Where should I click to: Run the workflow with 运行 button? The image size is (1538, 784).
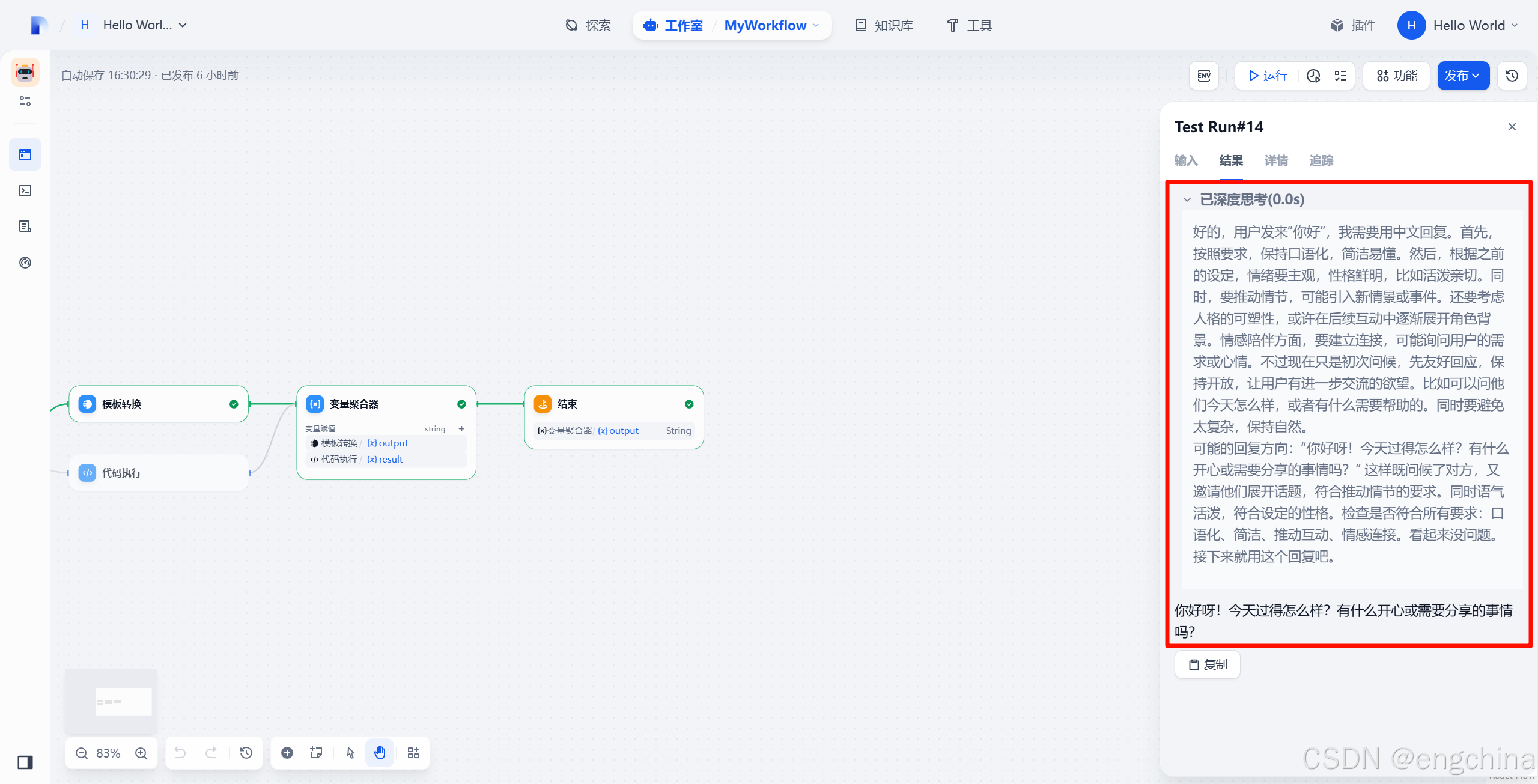[1268, 76]
